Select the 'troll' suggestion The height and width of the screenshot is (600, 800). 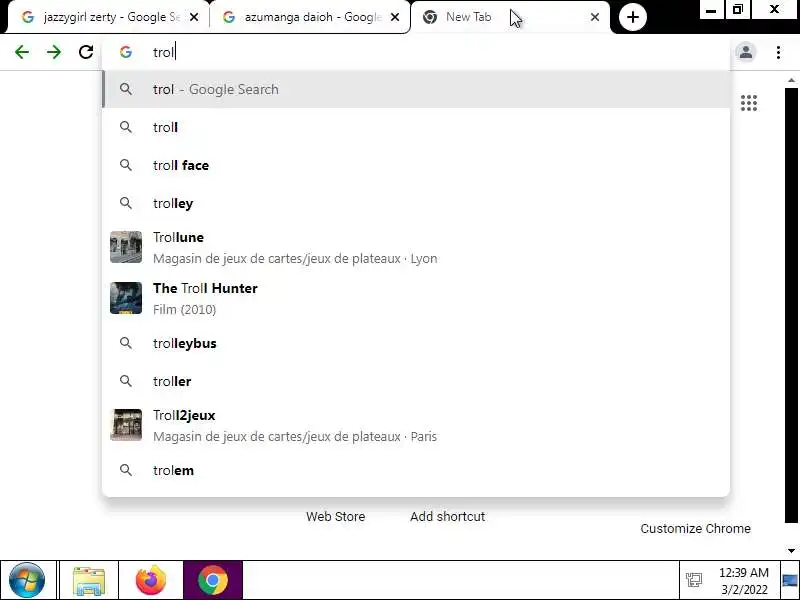[x=416, y=127]
